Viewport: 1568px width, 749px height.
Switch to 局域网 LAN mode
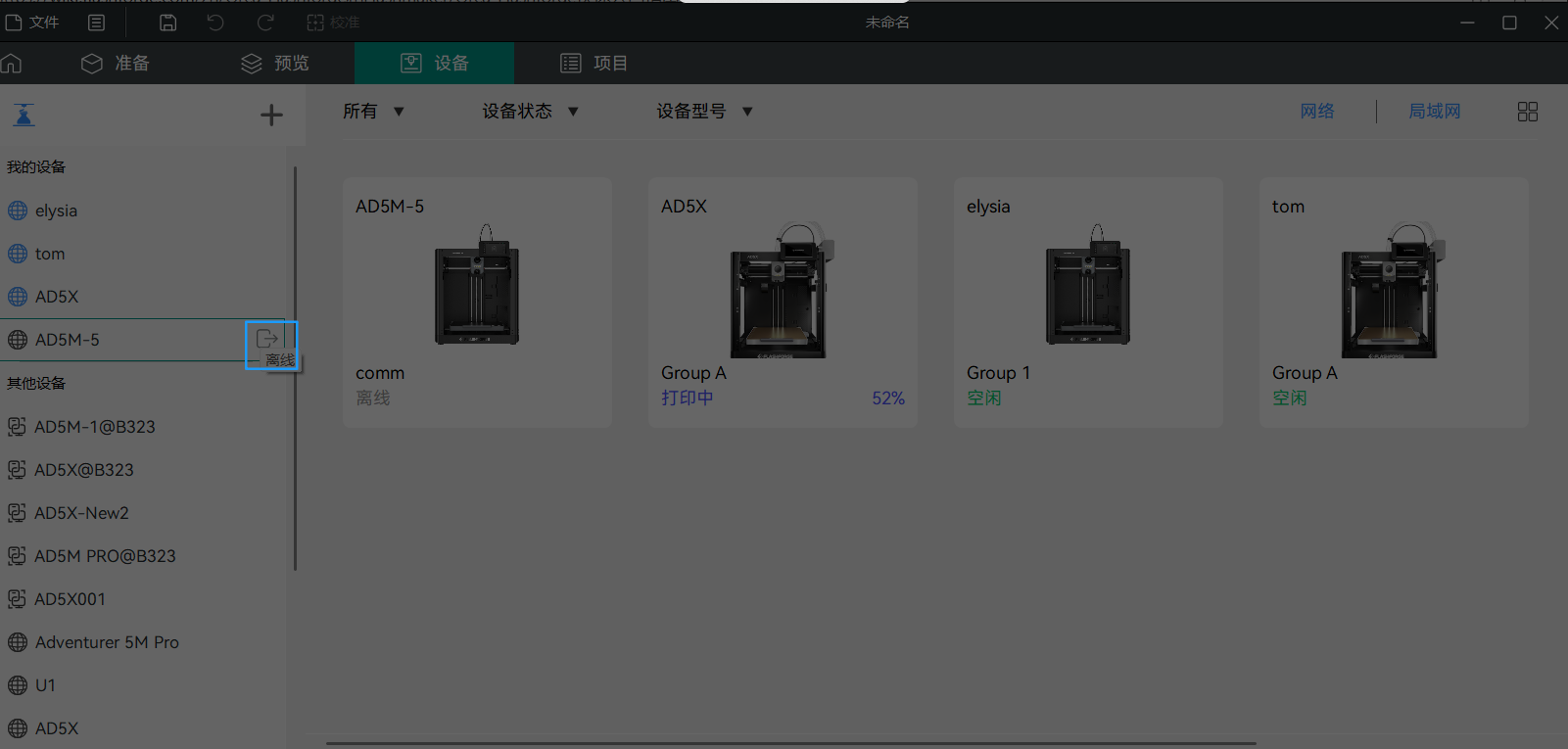(1434, 112)
